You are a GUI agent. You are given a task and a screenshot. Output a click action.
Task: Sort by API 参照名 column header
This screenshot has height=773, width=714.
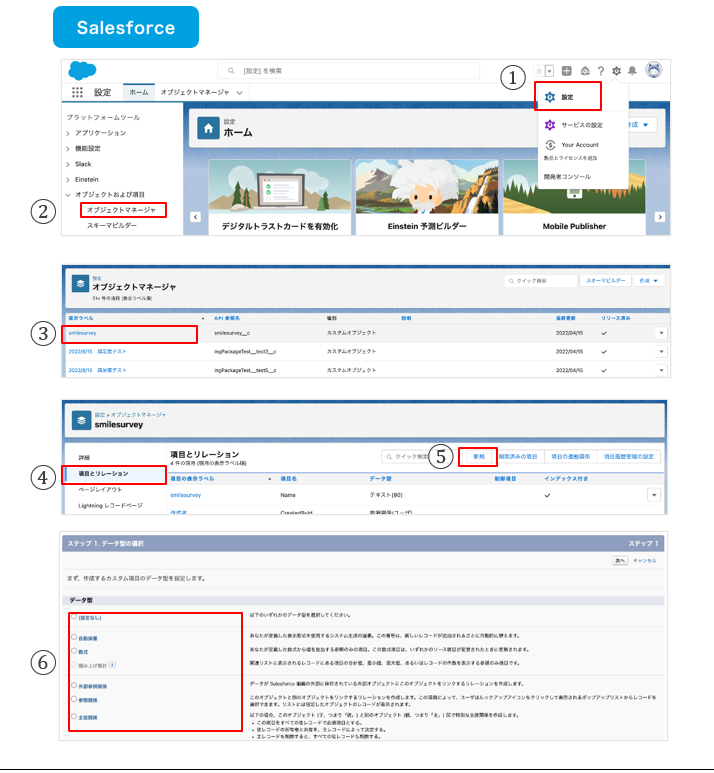click(227, 318)
